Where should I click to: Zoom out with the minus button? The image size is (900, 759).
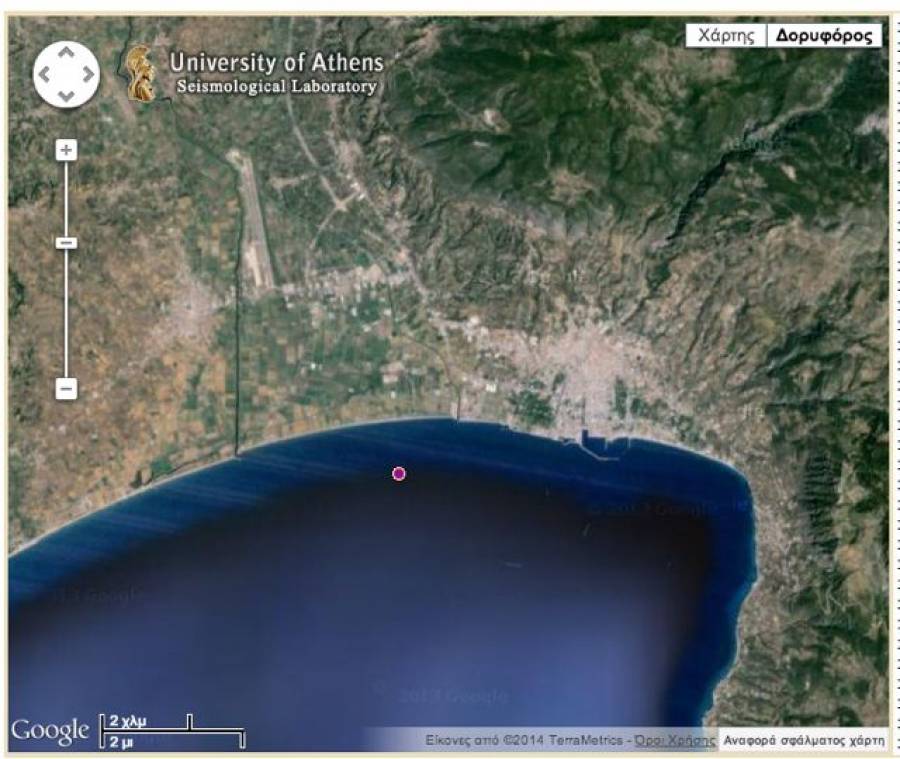pos(66,388)
